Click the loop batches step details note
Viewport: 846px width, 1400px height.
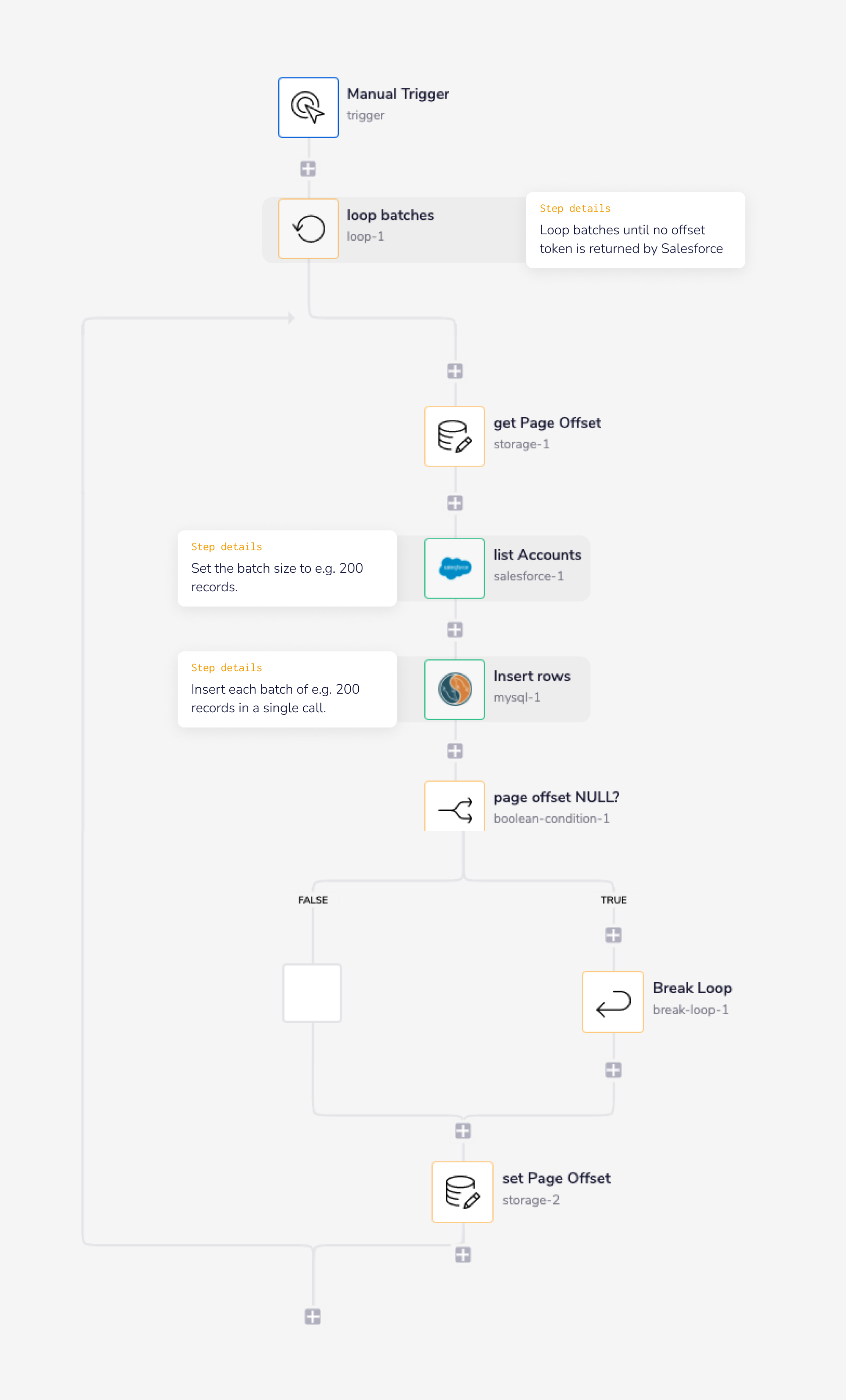tap(635, 230)
